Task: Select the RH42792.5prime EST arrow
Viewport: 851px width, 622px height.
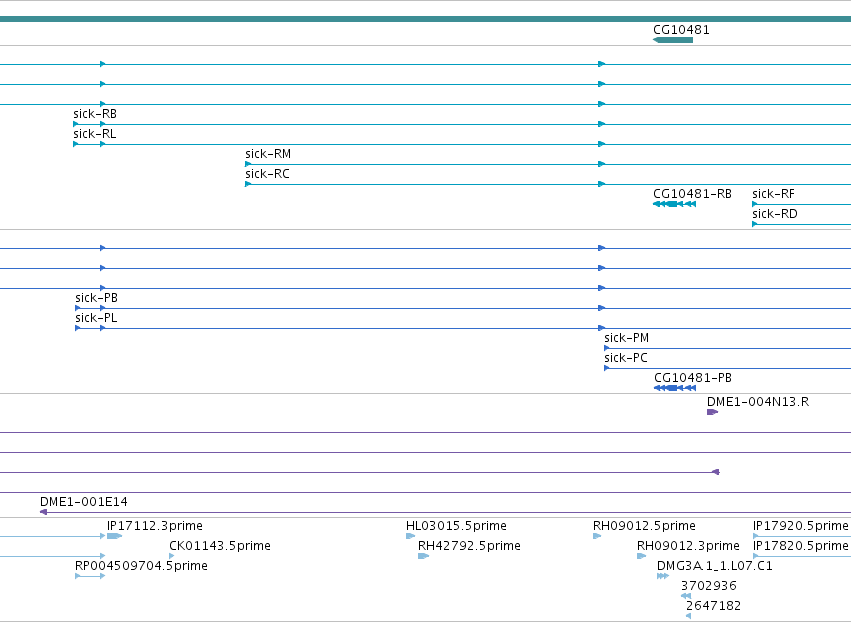Action: coord(423,556)
